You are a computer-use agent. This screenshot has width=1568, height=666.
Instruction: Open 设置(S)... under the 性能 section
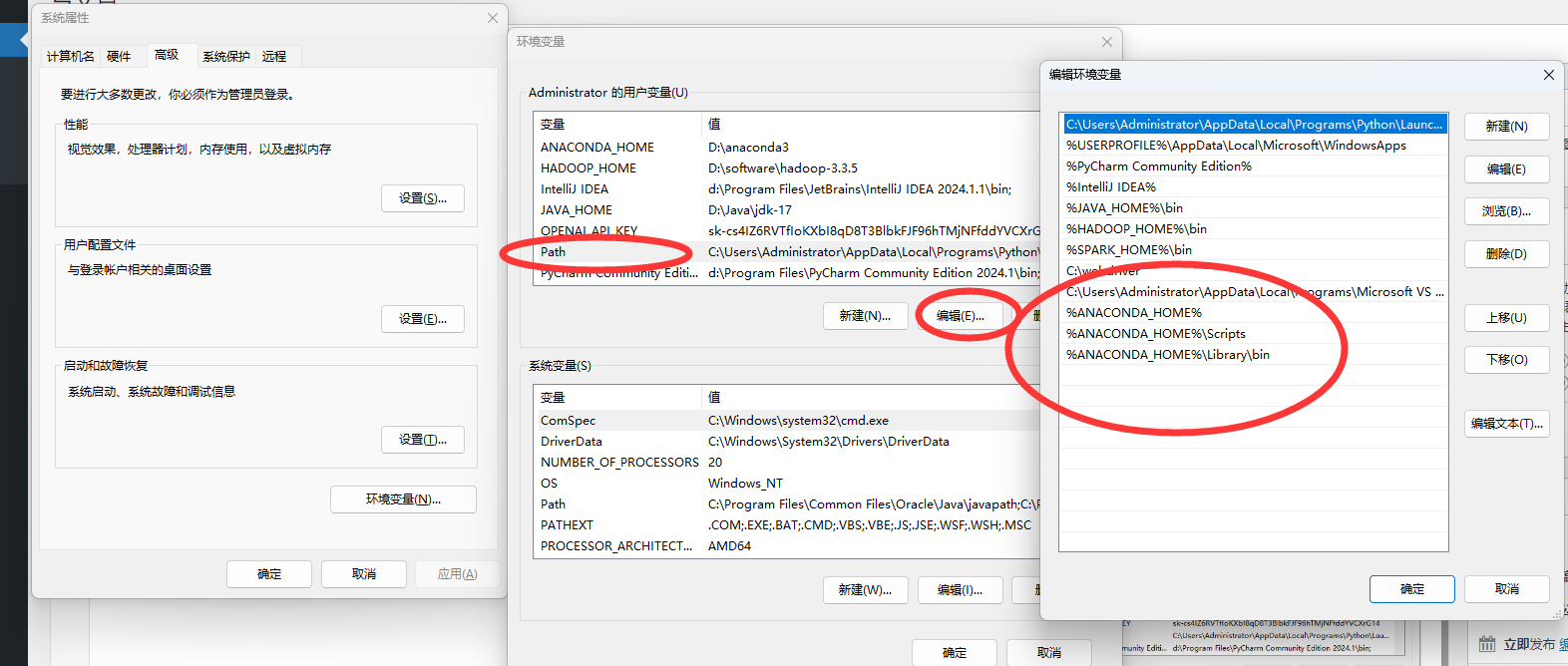pos(423,198)
